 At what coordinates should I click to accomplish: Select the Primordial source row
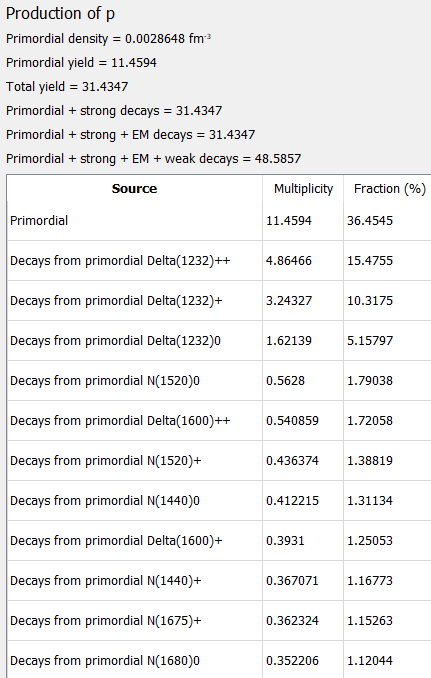coord(219,221)
